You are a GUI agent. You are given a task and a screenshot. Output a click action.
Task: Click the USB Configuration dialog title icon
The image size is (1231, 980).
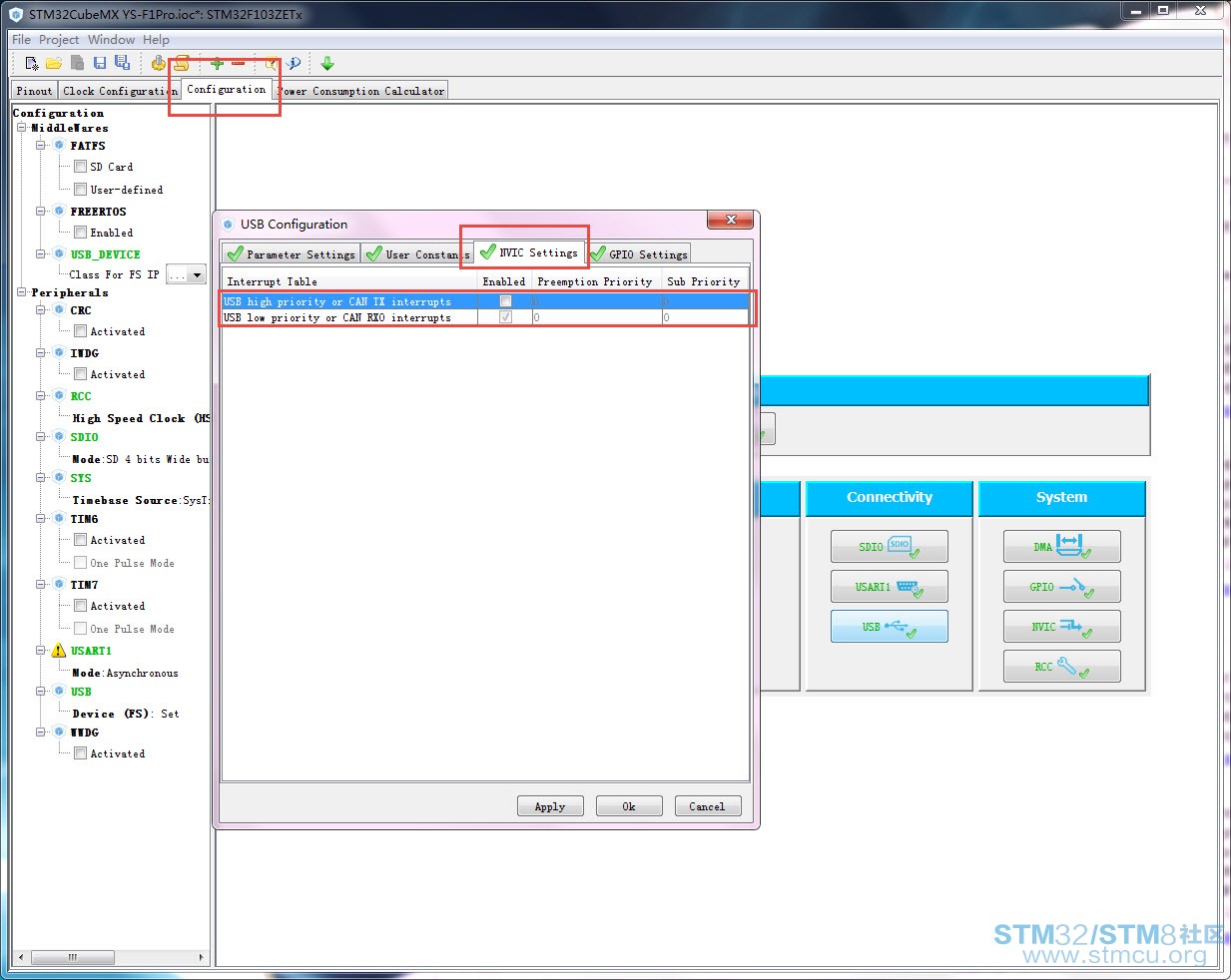click(x=228, y=225)
